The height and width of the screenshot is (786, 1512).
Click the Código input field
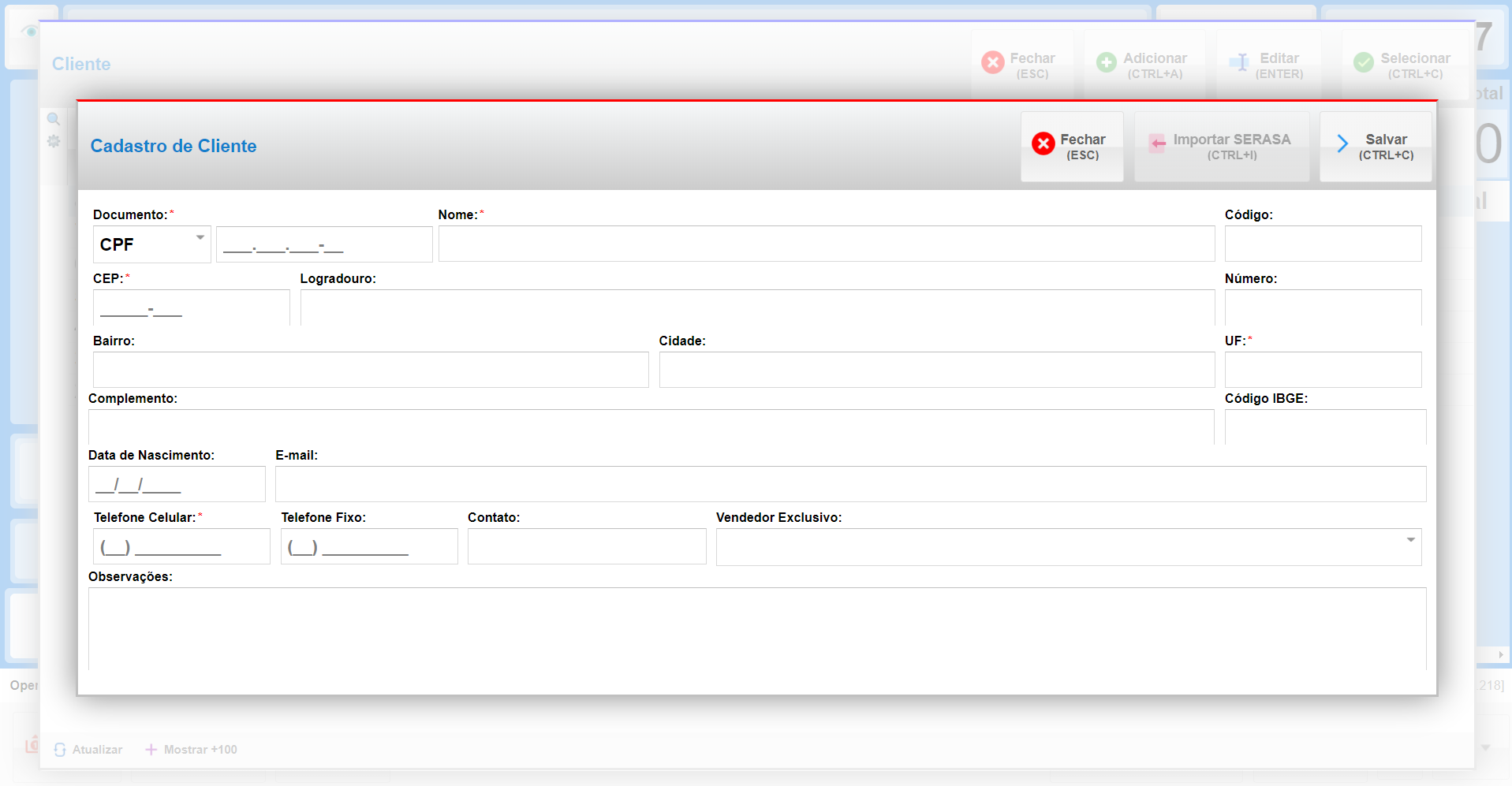tap(1323, 244)
